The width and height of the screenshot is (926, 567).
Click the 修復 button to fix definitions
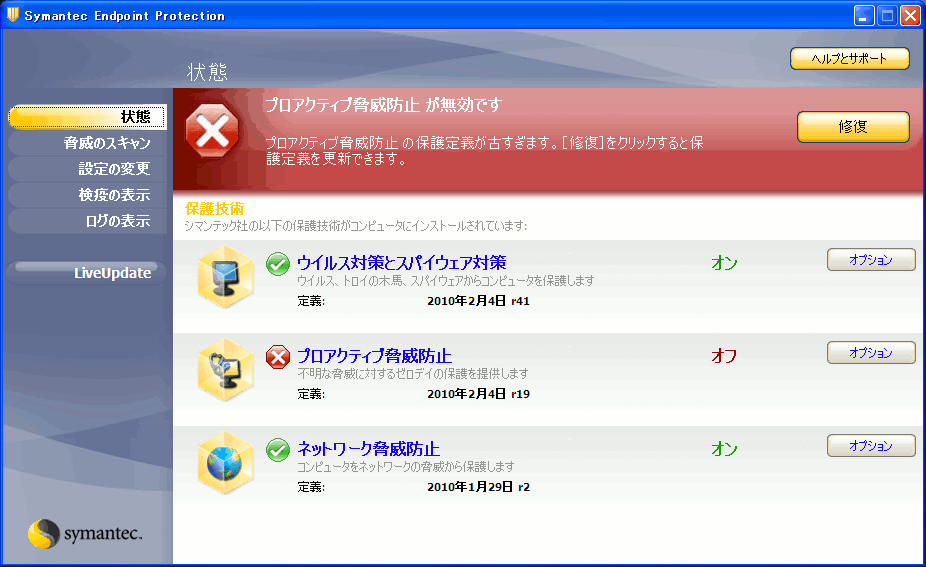pos(853,126)
